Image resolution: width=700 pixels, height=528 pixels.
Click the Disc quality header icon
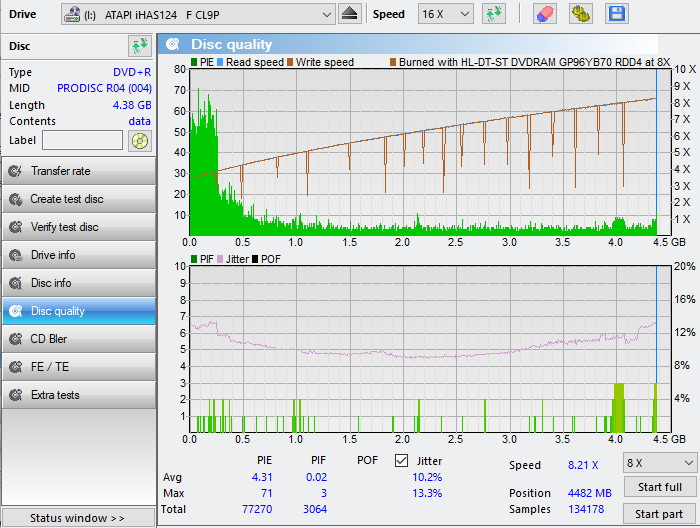tap(174, 44)
